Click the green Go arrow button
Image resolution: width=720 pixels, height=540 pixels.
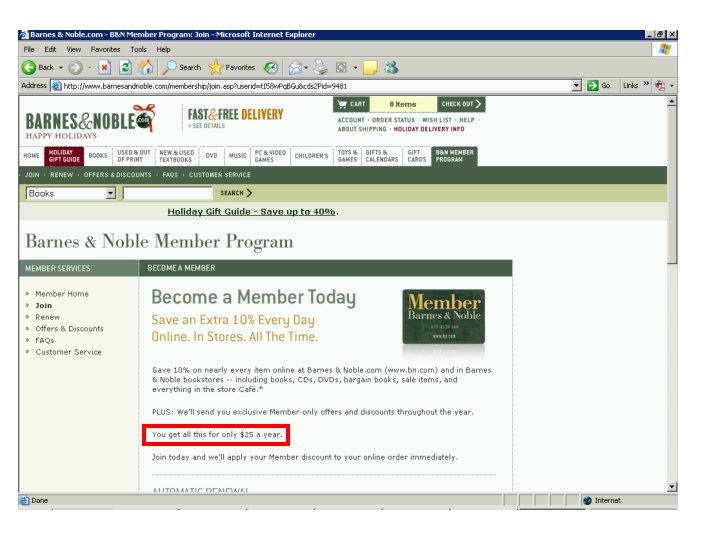click(593, 85)
